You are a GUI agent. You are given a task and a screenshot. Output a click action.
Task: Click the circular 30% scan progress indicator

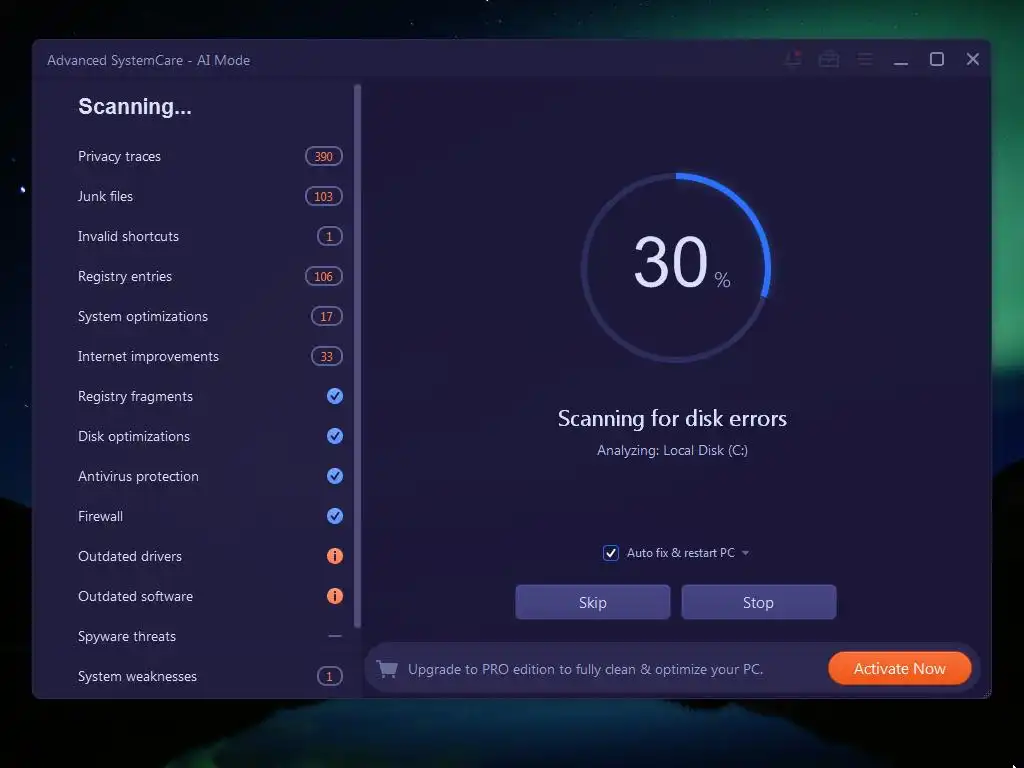tap(677, 267)
